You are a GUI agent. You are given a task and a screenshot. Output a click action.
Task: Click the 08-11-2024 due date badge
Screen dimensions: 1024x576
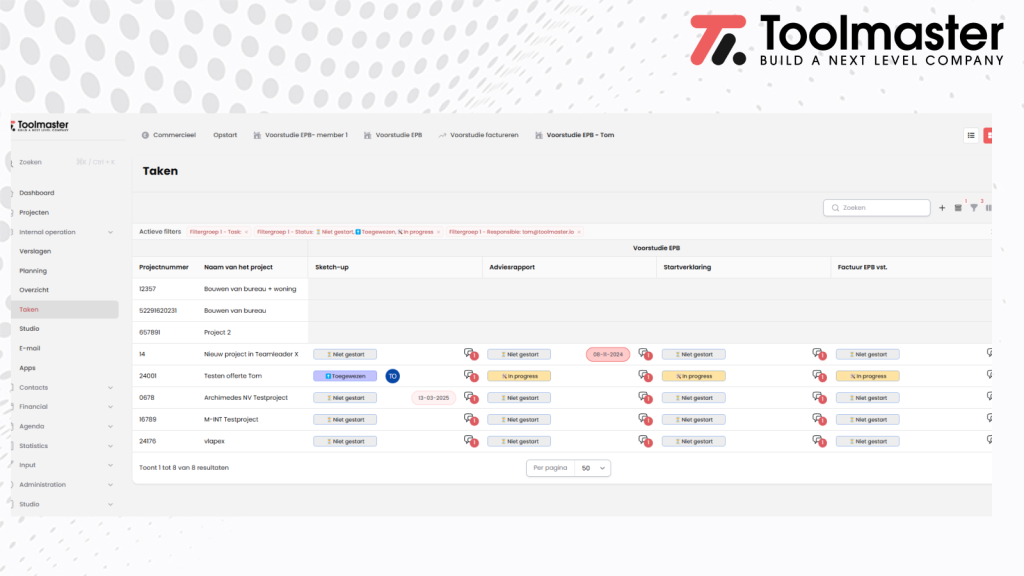(x=608, y=354)
